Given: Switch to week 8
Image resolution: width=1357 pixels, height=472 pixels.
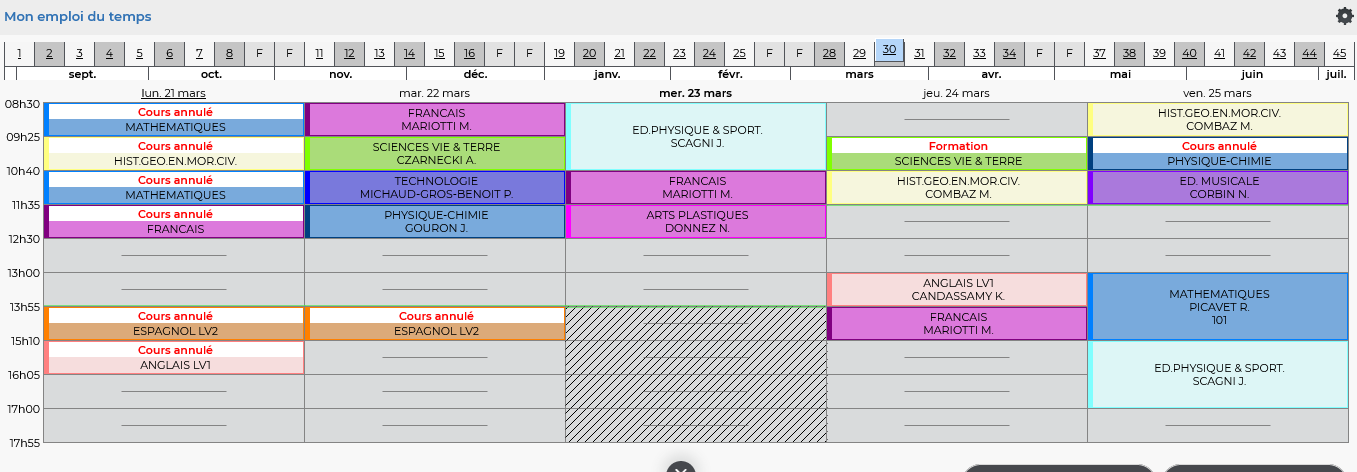Looking at the screenshot, I should tap(229, 54).
